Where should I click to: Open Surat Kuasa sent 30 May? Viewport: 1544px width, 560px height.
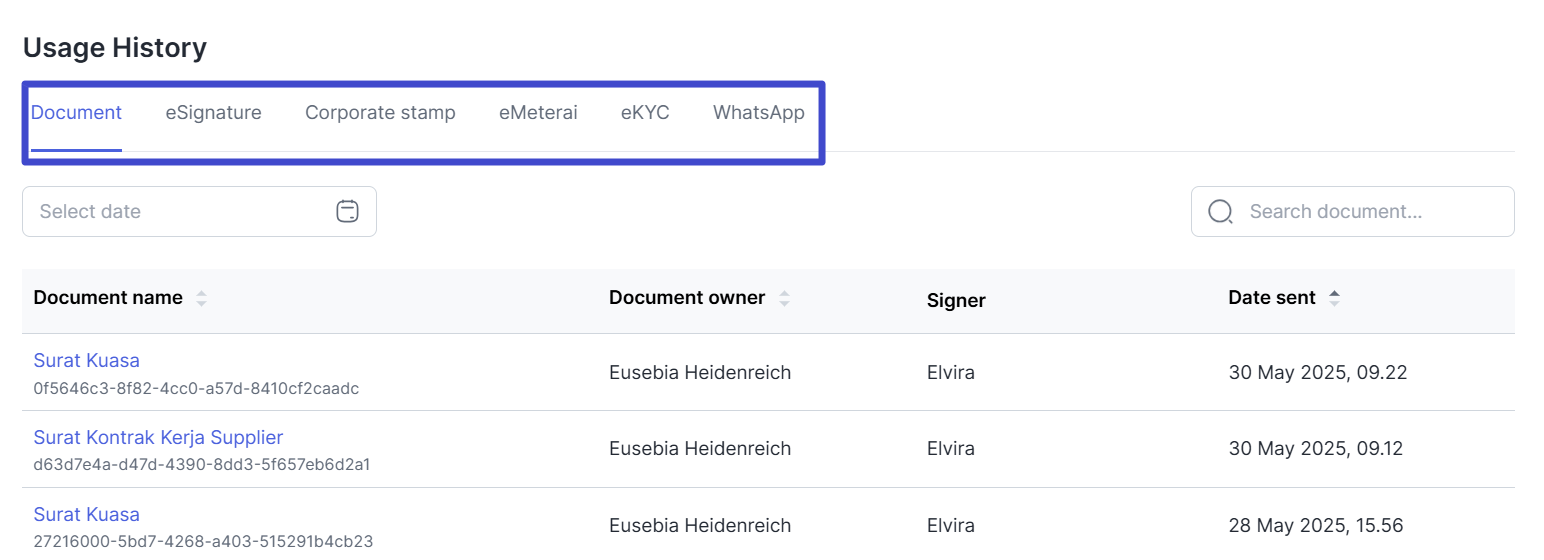tap(86, 360)
